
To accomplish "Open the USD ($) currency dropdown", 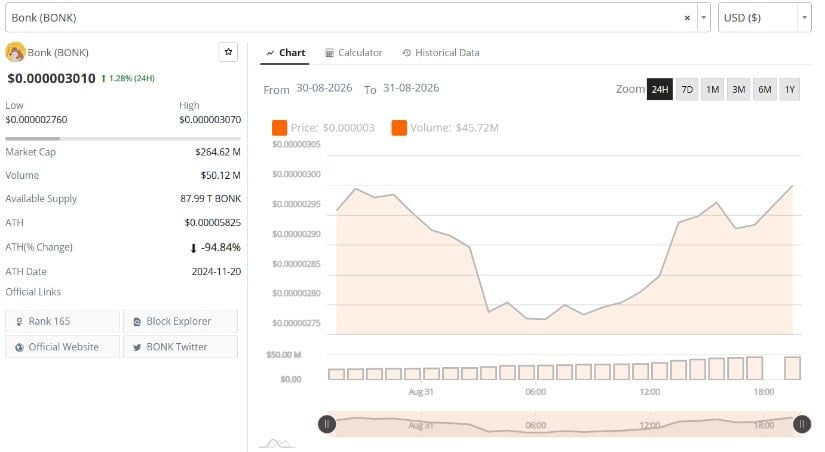I will point(764,18).
